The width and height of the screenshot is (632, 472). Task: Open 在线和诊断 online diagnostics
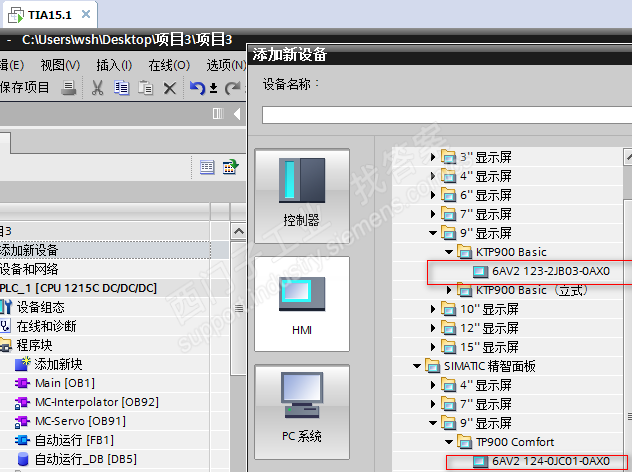tap(46, 326)
